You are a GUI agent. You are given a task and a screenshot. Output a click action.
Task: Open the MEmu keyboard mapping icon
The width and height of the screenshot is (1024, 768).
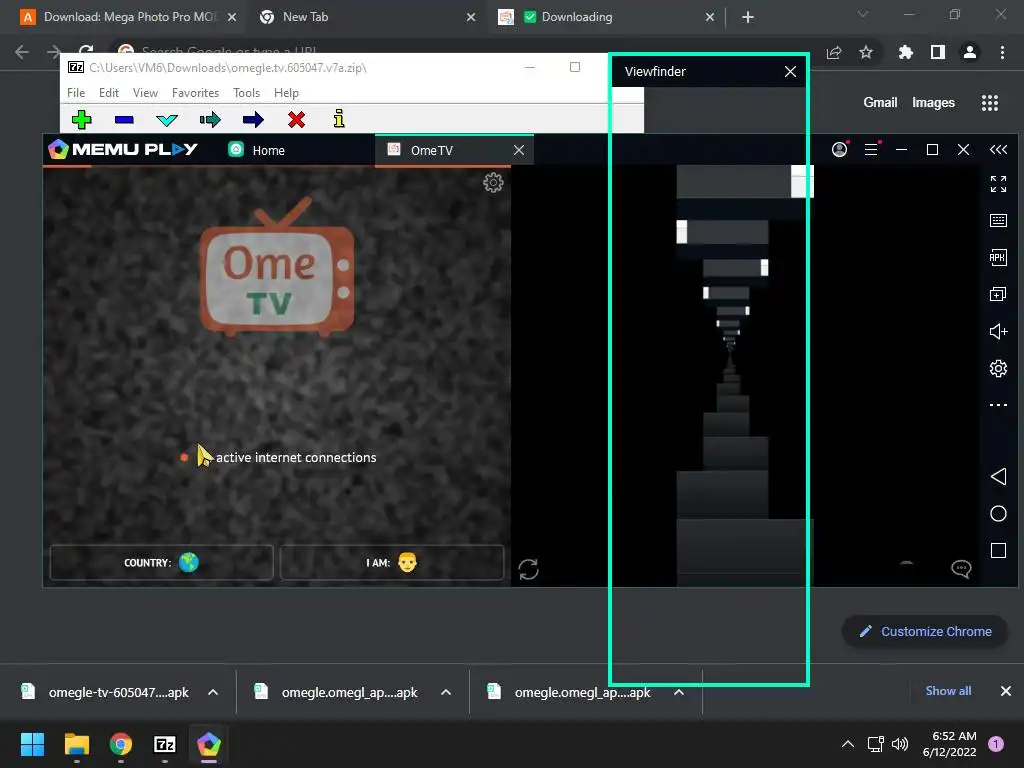pyautogui.click(x=998, y=221)
